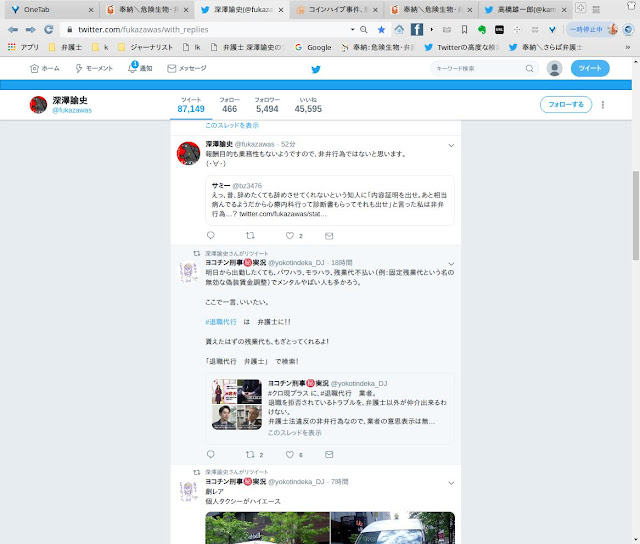Viewport: 640px width, 544px height.
Task: Click このスレッドを表示 in the quoted ヨコチン刑事 tweet
Action: (295, 433)
